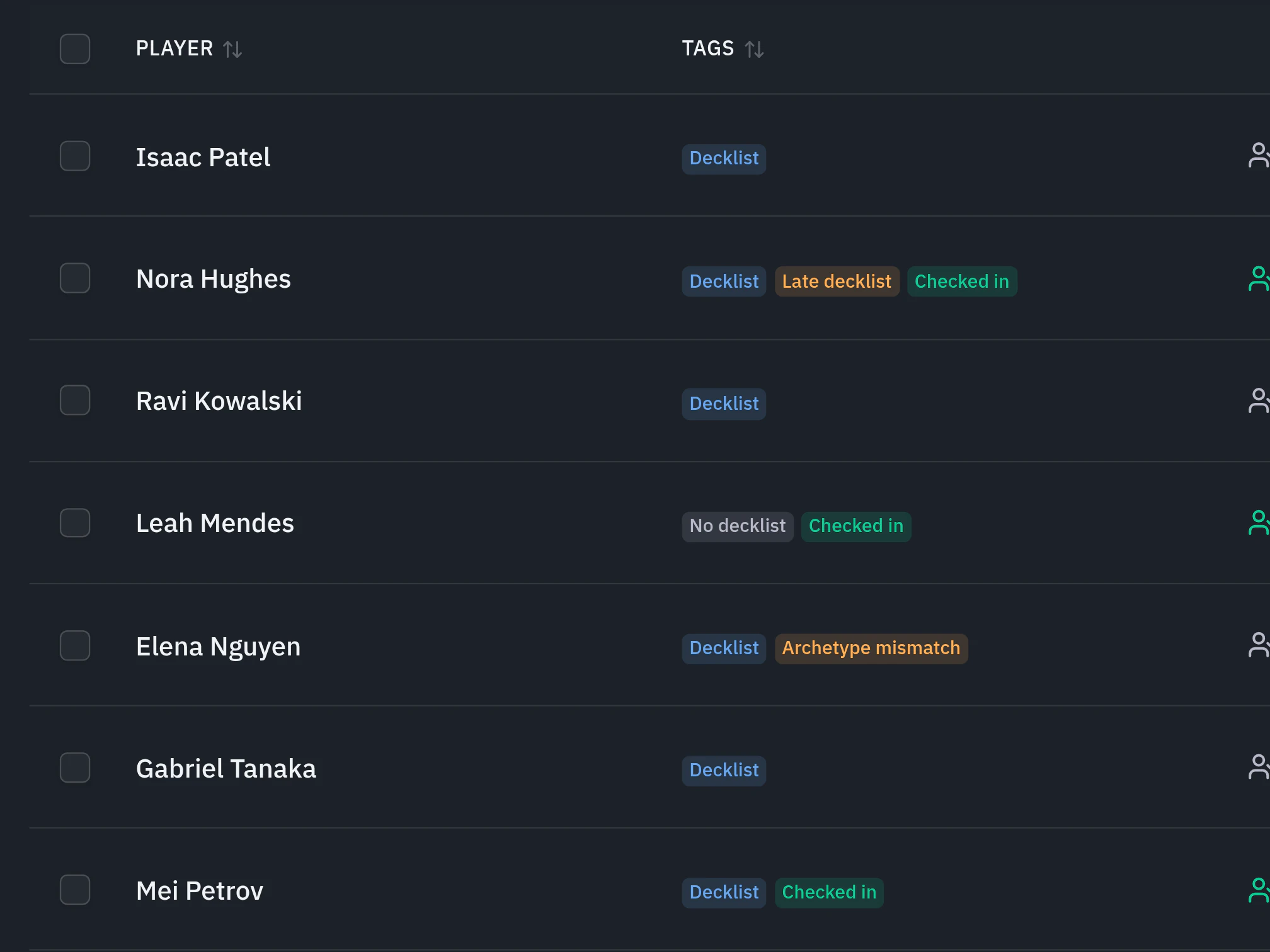Click Isaac Patel's Decklist tag
The width and height of the screenshot is (1270, 952).
pyautogui.click(x=724, y=159)
